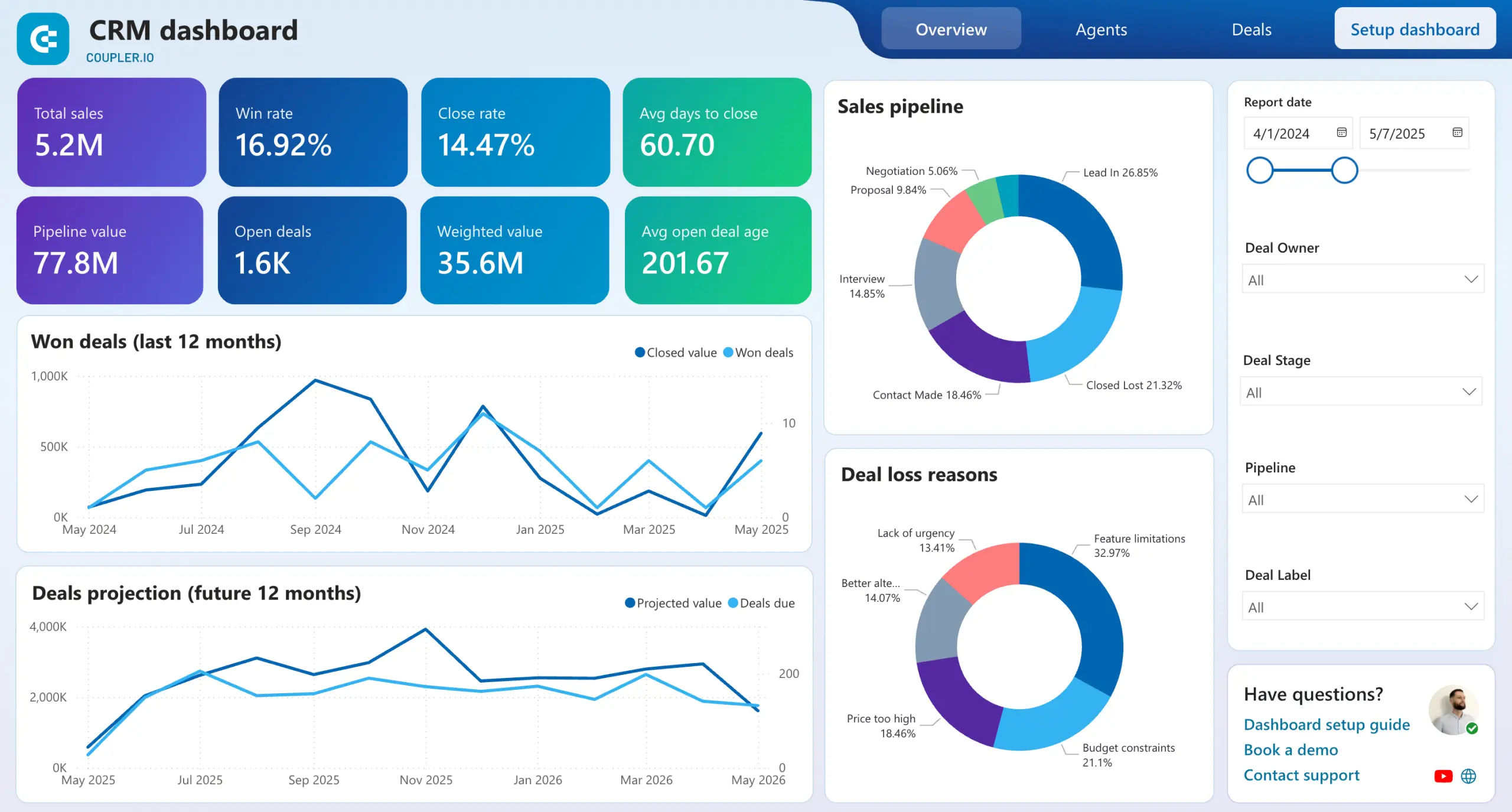Click Won deals legend marker

[x=728, y=353]
